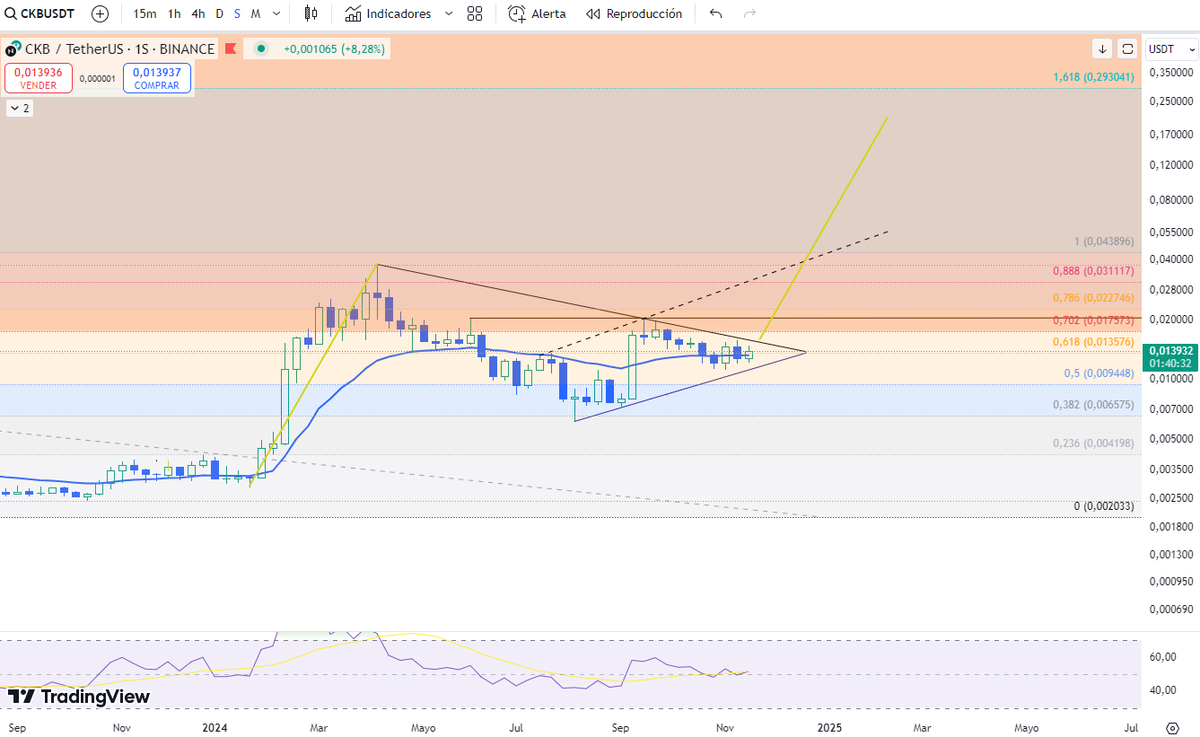Click the green market status dot
The width and height of the screenshot is (1200, 737).
(261, 48)
